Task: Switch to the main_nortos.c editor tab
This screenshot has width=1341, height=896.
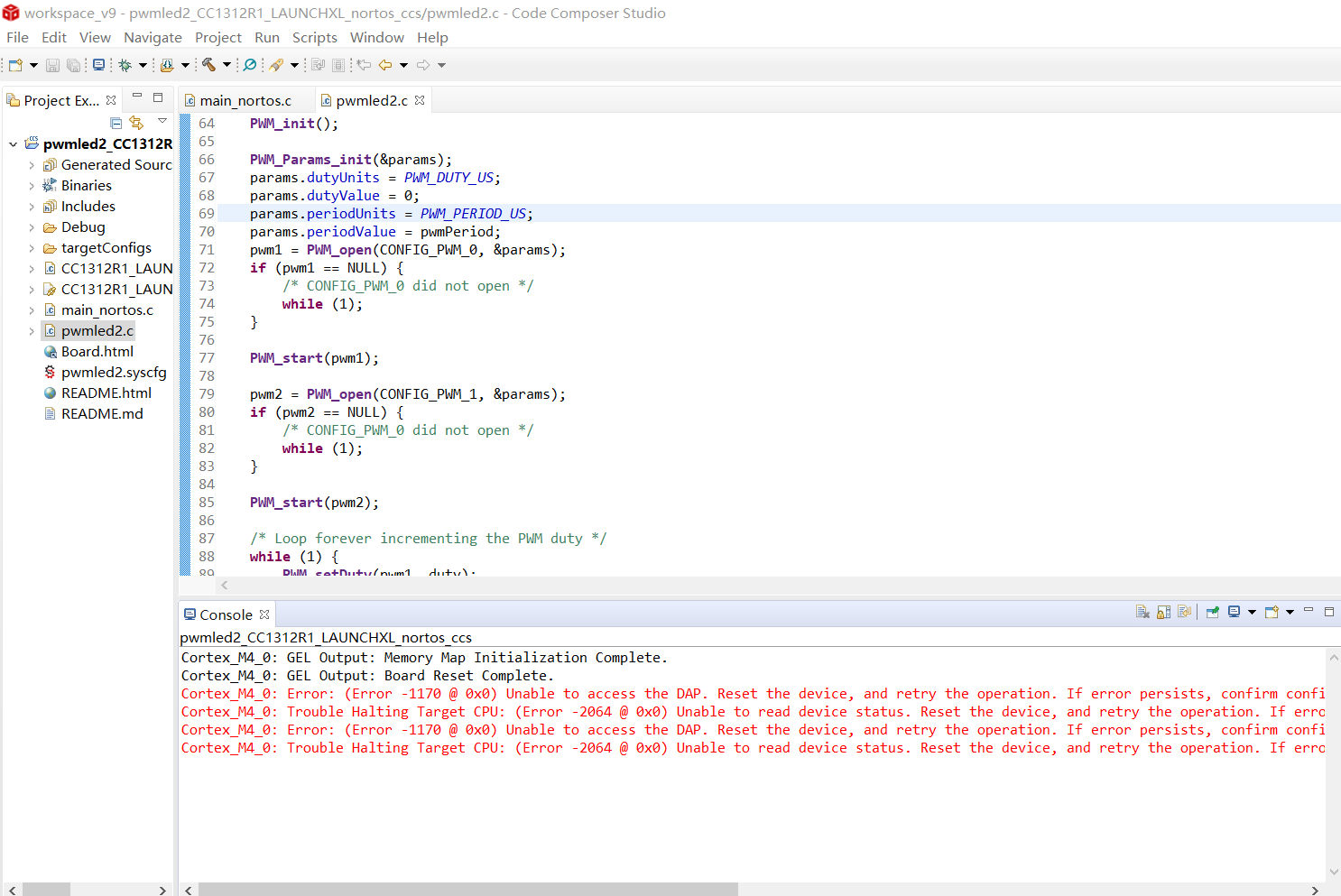Action: pos(245,100)
